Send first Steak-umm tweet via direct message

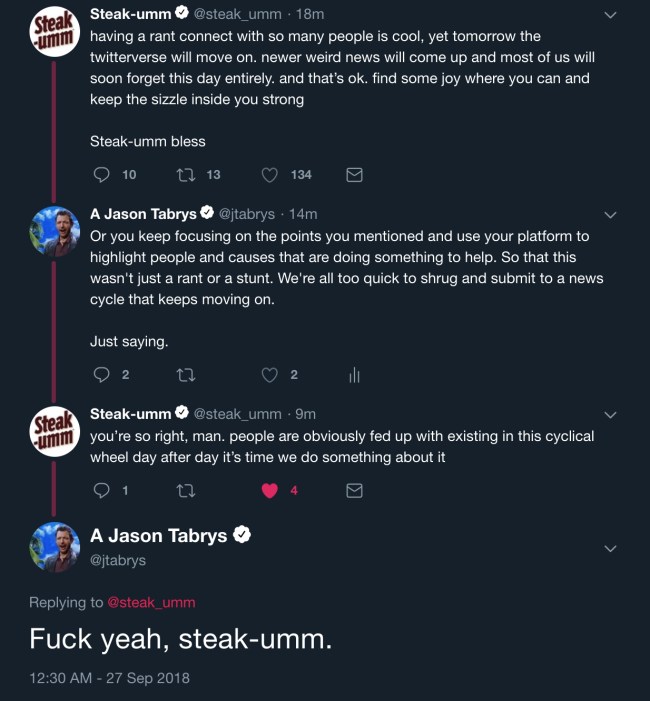pyautogui.click(x=354, y=175)
